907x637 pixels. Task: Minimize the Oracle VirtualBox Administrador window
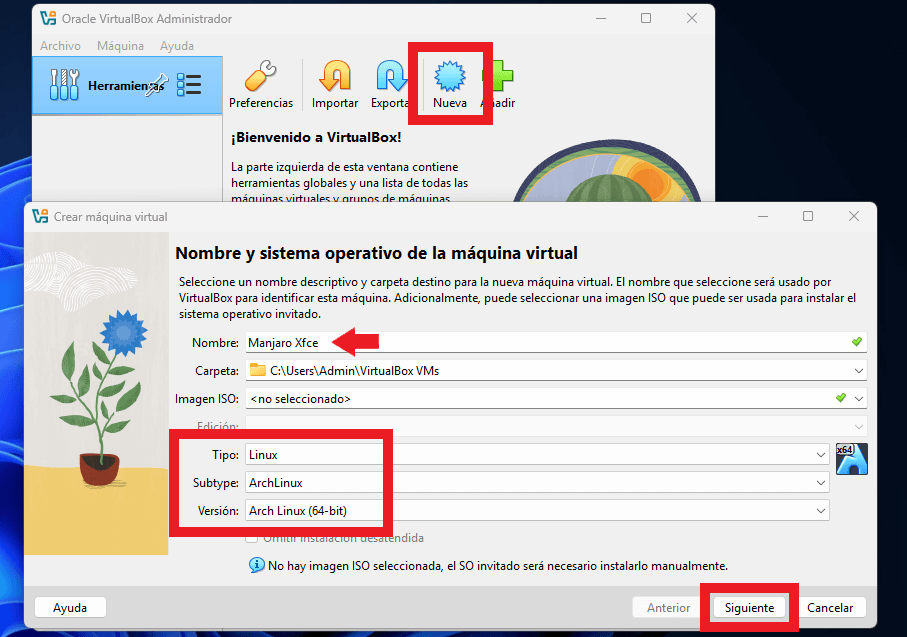point(601,19)
